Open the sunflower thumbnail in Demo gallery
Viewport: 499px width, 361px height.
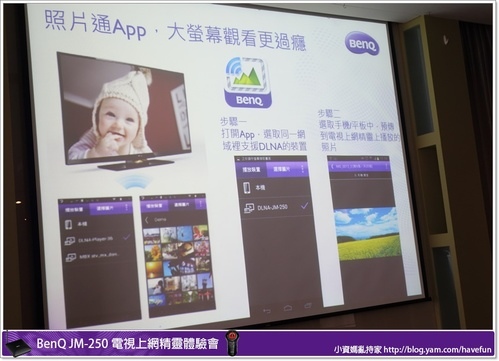153,252
